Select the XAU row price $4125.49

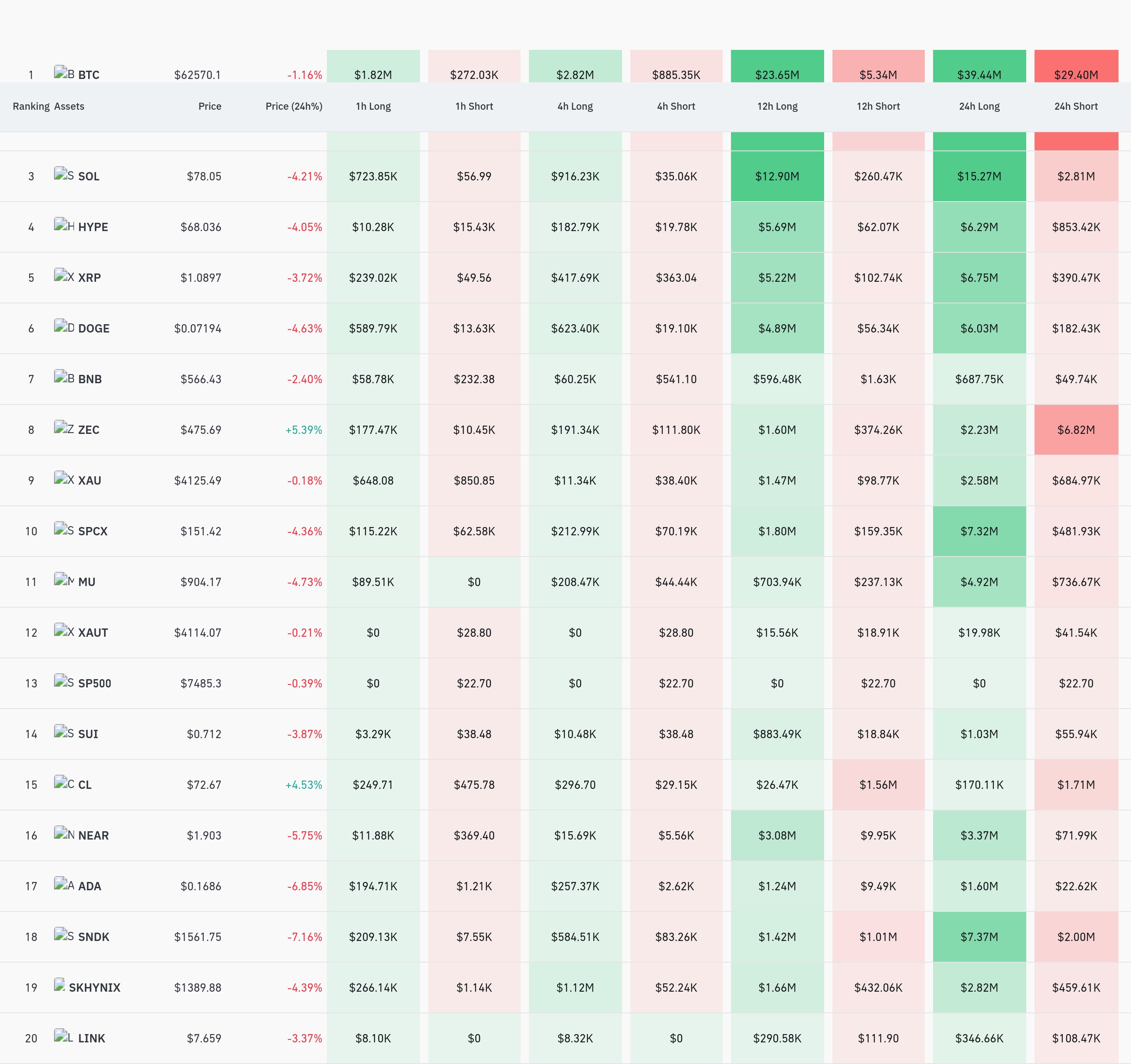(198, 480)
